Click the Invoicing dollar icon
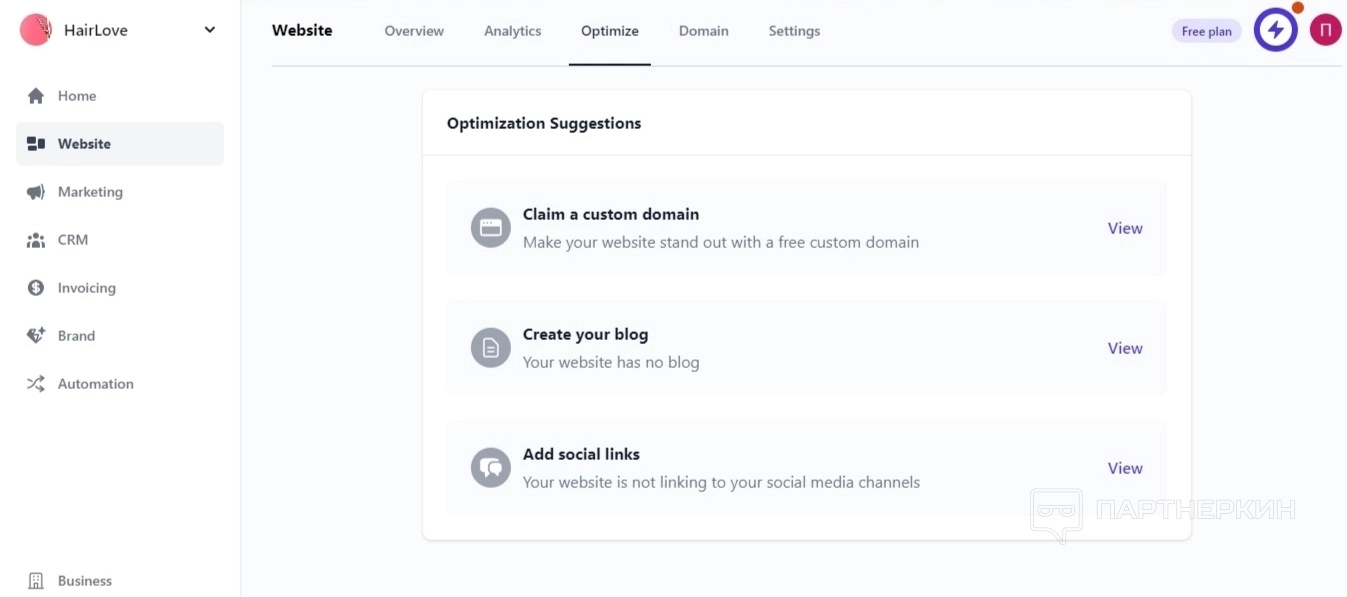 36,288
